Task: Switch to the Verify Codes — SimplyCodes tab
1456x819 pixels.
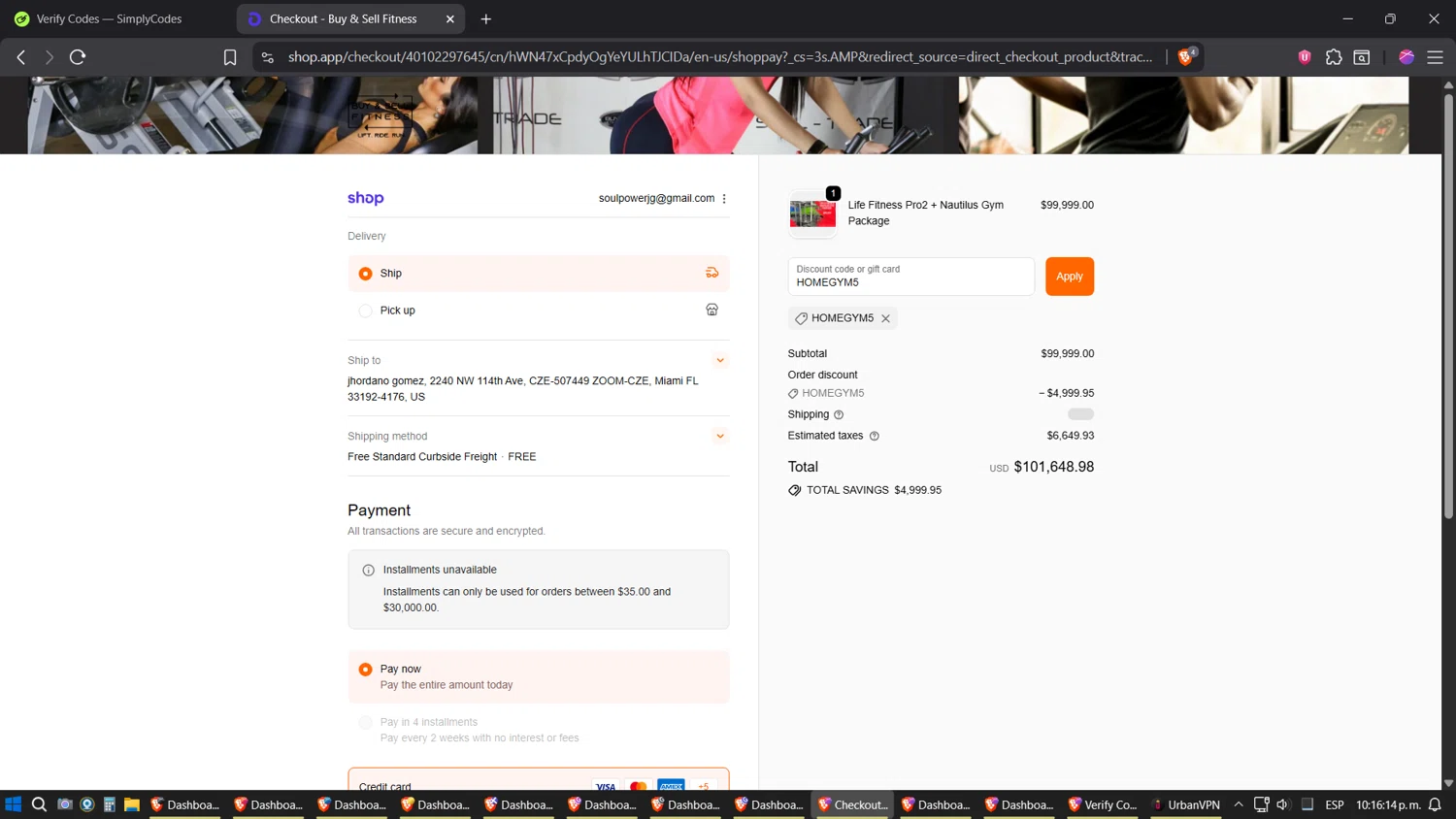Action: coord(109,18)
